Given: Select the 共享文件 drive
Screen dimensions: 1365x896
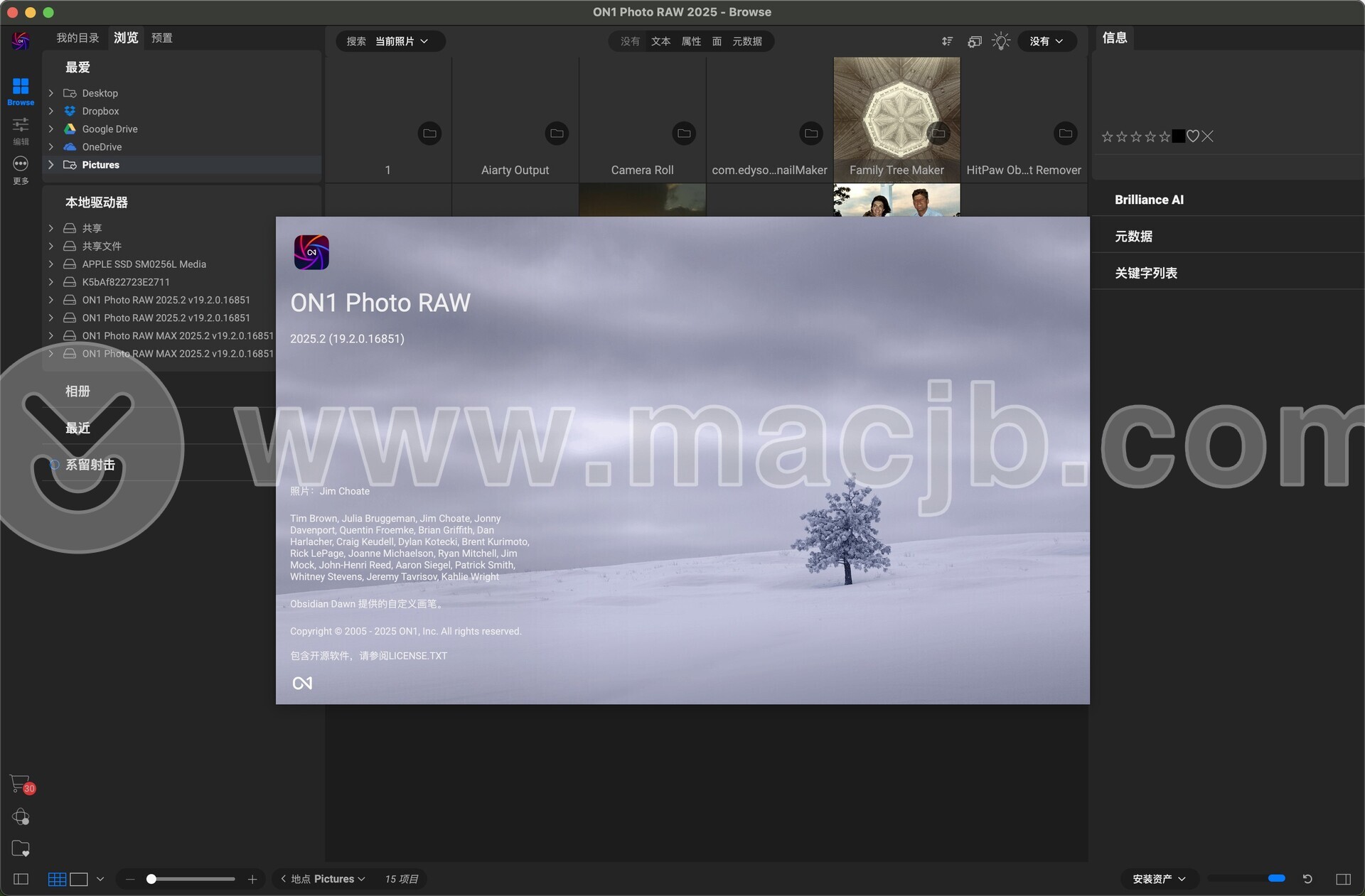Looking at the screenshot, I should (102, 246).
